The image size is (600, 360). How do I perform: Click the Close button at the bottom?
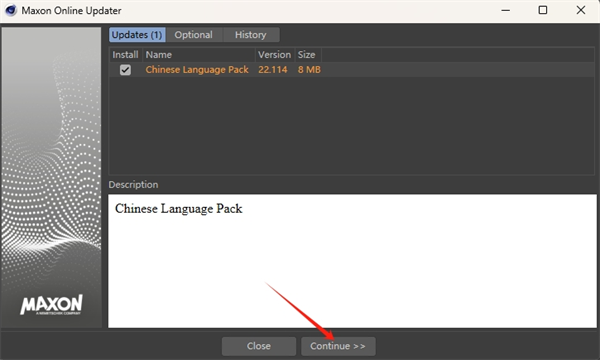(259, 346)
